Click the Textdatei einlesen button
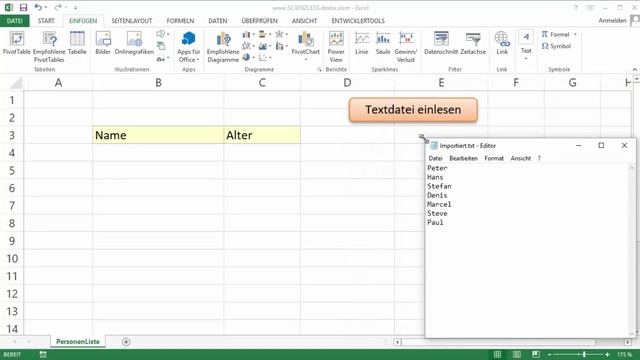 pos(413,110)
